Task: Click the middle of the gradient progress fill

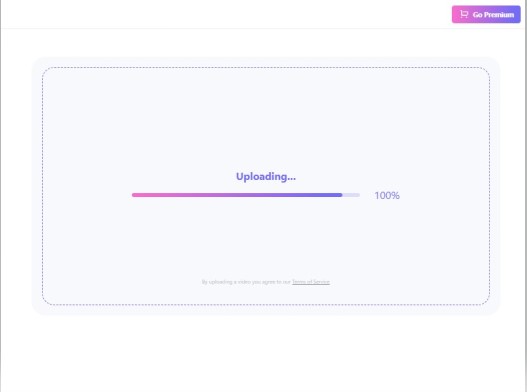Action: (x=237, y=195)
